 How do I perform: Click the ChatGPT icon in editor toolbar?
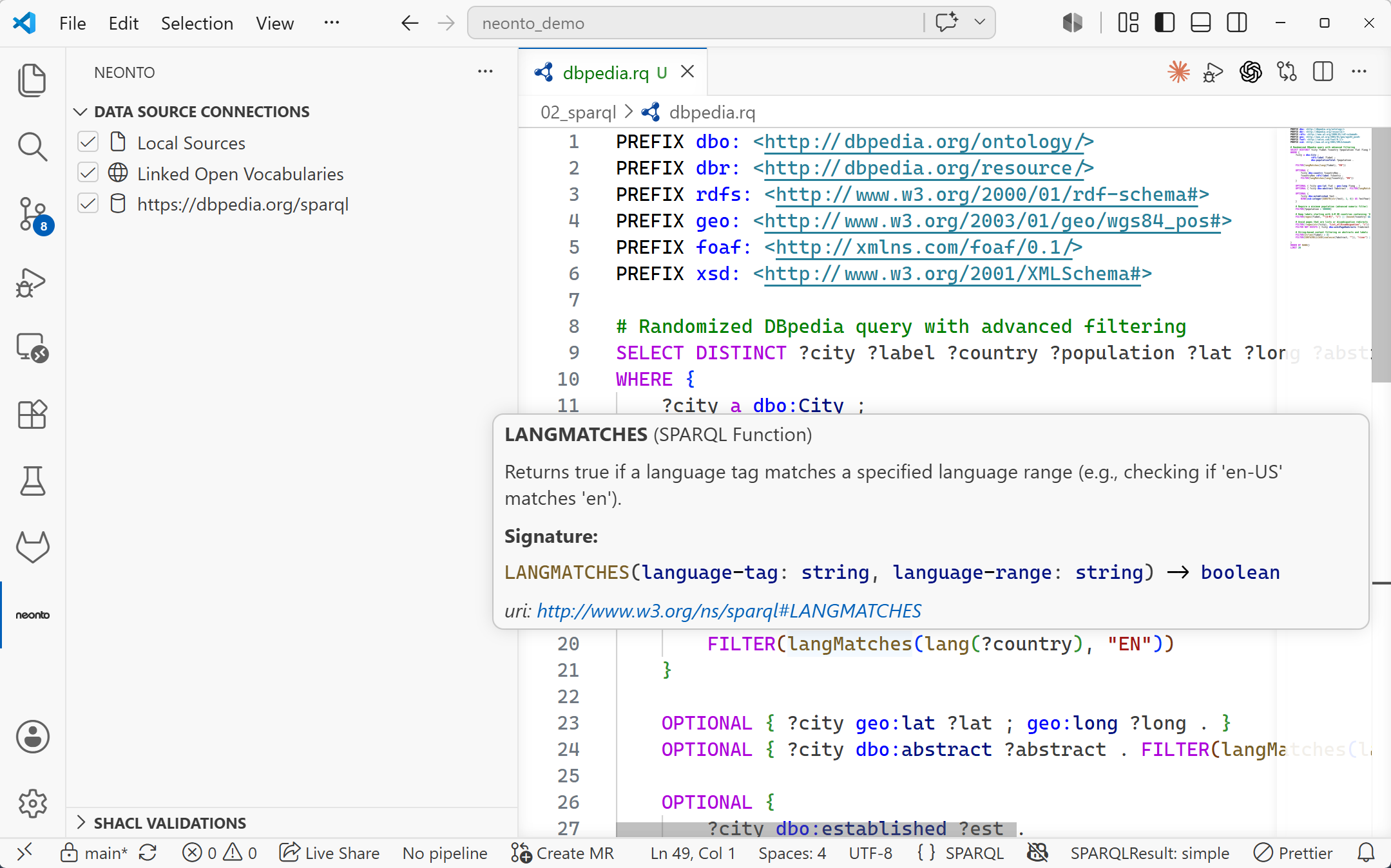pyautogui.click(x=1251, y=72)
